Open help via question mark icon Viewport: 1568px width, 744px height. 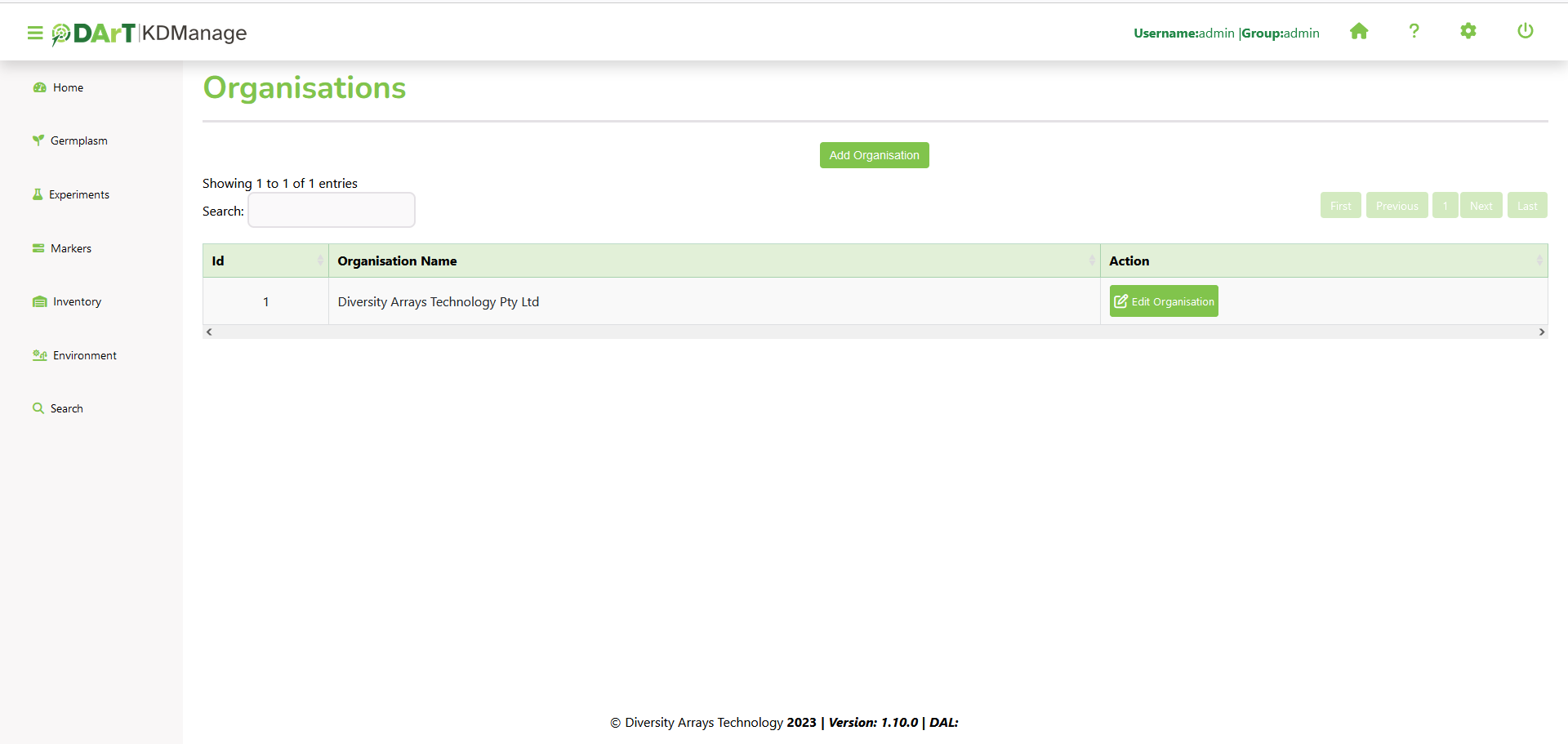1414,32
